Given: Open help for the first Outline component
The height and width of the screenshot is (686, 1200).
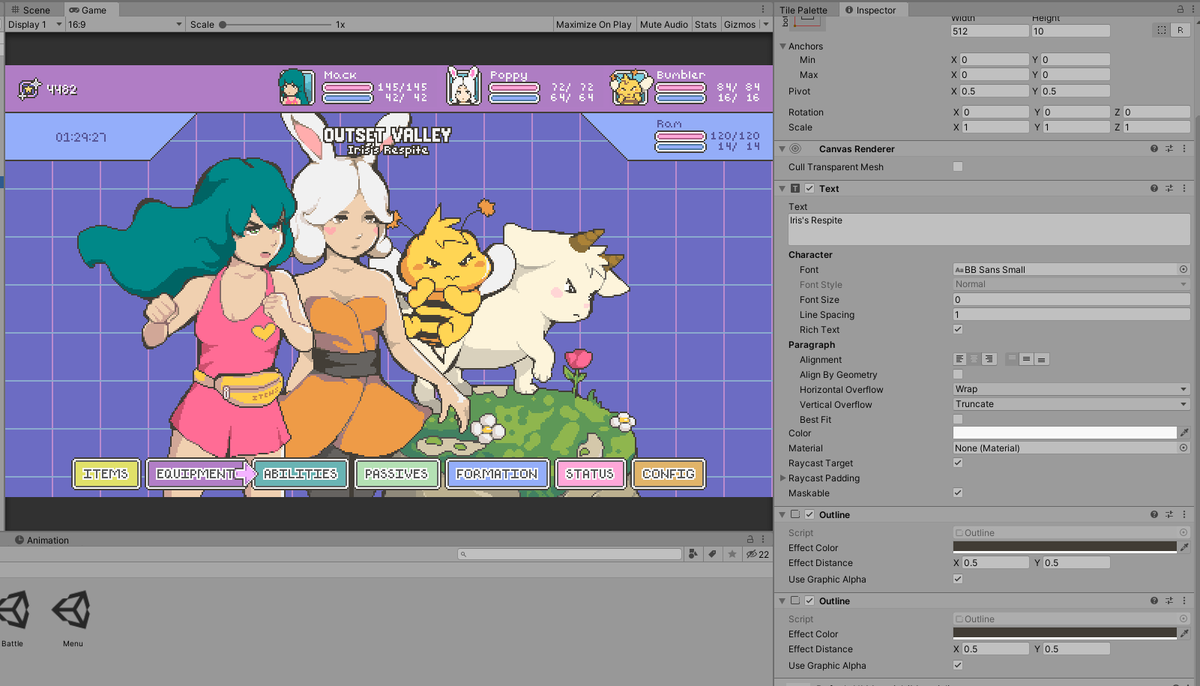Looking at the screenshot, I should coord(1154,515).
